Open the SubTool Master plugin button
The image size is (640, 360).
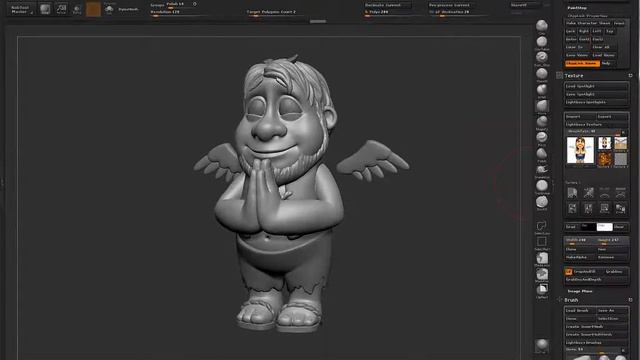tap(21, 9)
